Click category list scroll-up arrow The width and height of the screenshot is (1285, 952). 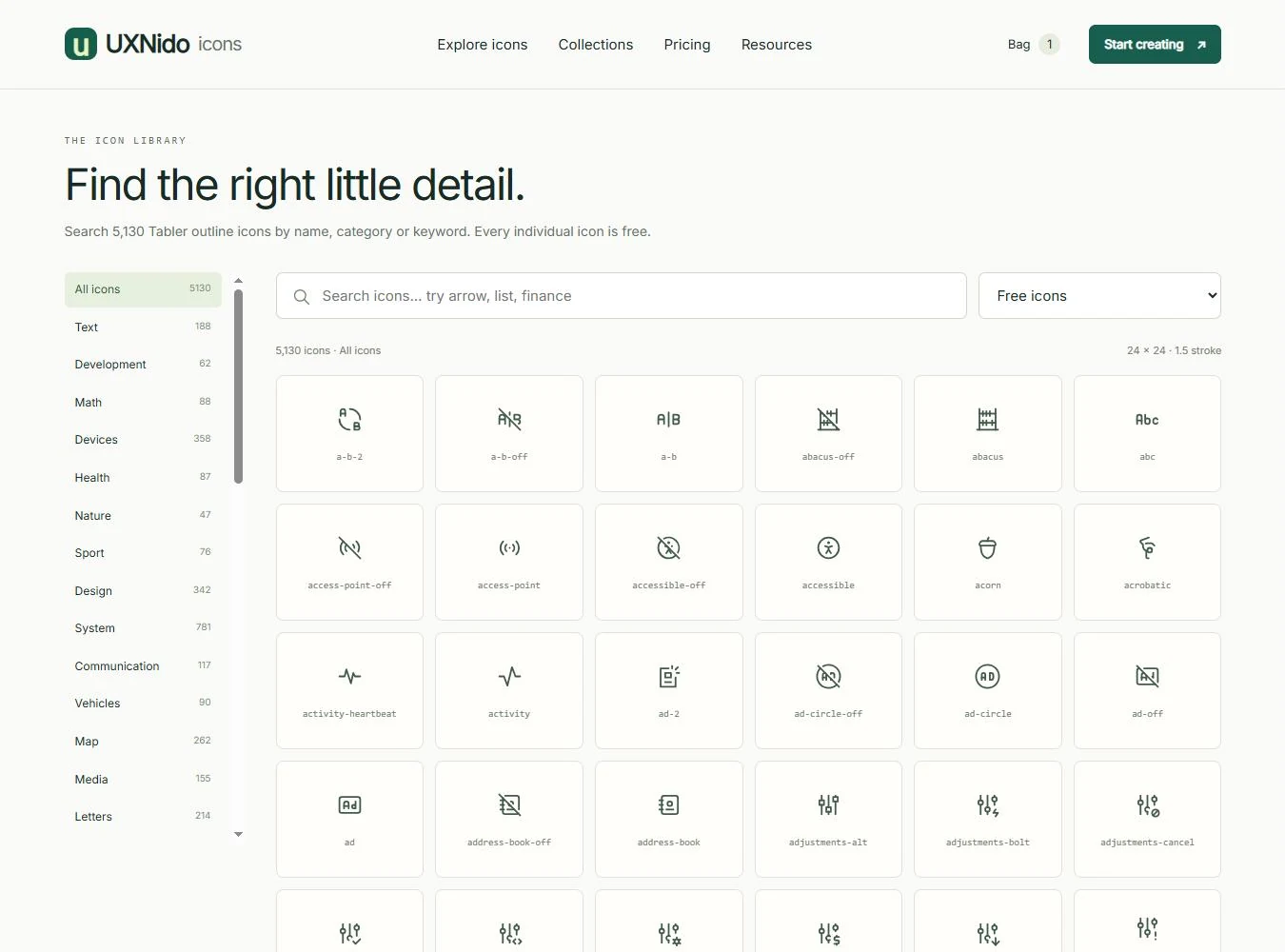(x=238, y=281)
